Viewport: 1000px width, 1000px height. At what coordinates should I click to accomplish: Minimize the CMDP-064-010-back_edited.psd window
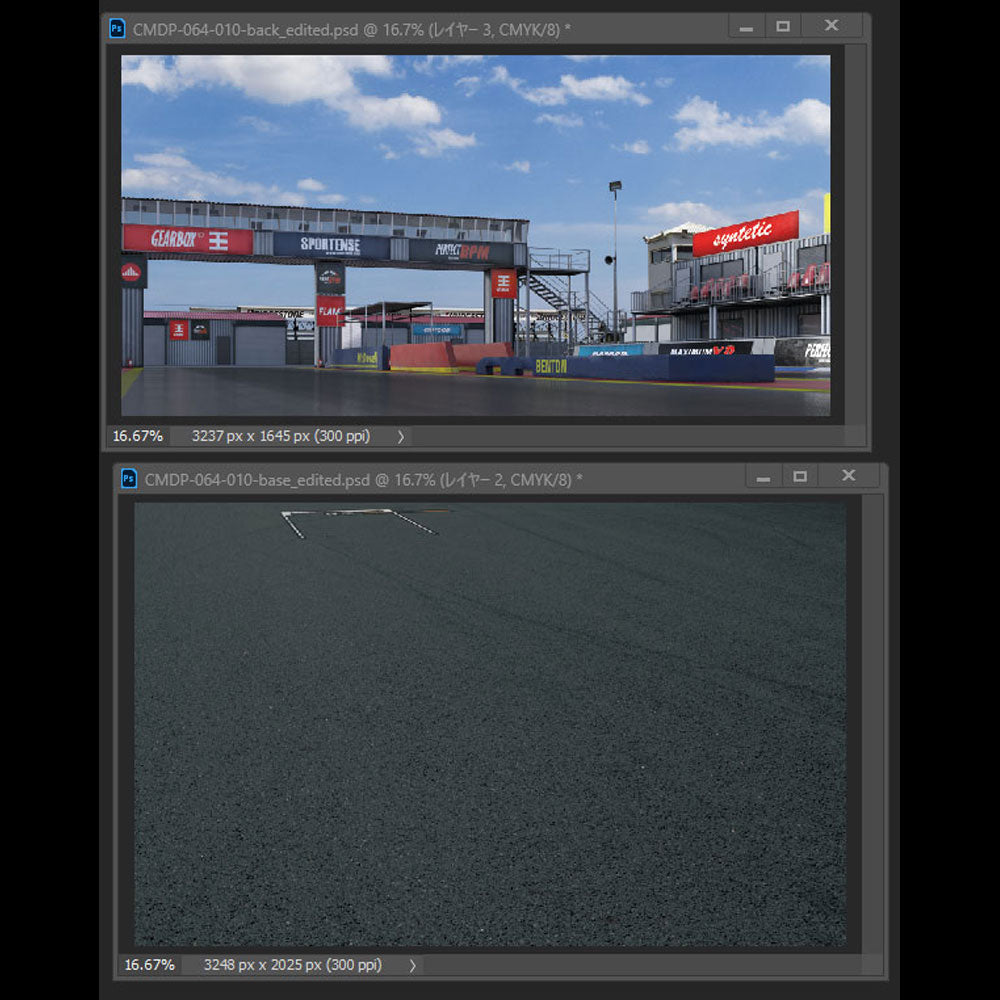point(746,27)
